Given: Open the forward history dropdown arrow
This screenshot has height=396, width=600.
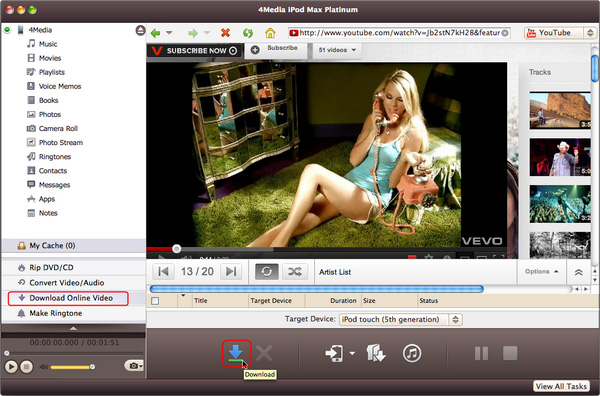Looking at the screenshot, I should (x=207, y=33).
